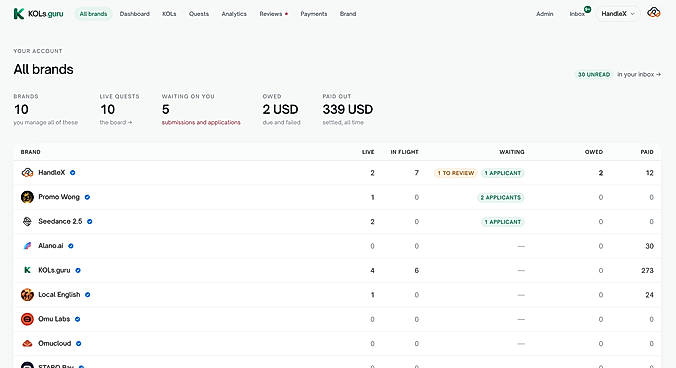676x368 pixels.
Task: Click the verified badge next to Alano.ai
Action: [71, 246]
